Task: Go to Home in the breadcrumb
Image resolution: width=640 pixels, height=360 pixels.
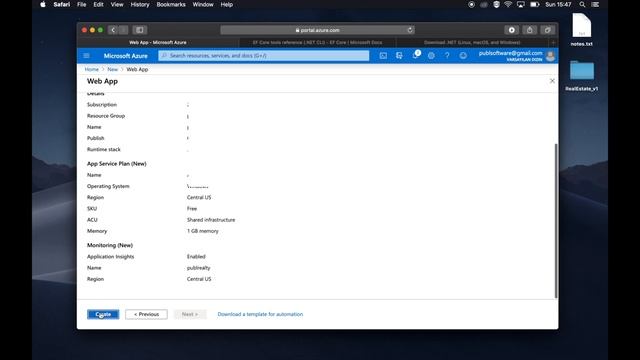Action: pos(91,69)
